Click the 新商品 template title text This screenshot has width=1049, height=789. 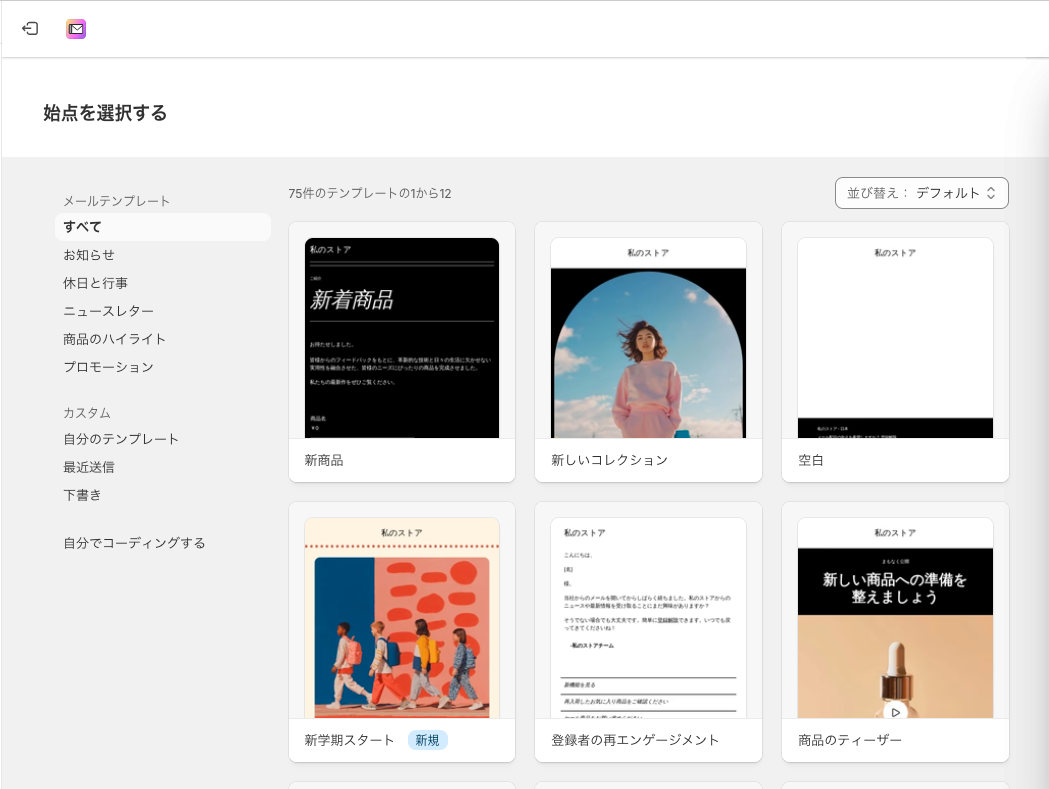pos(324,460)
